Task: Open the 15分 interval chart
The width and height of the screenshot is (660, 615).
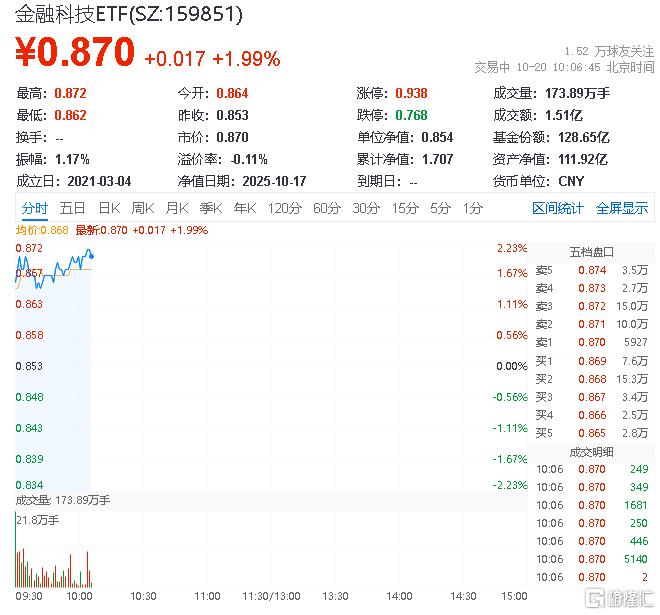Action: [x=405, y=208]
